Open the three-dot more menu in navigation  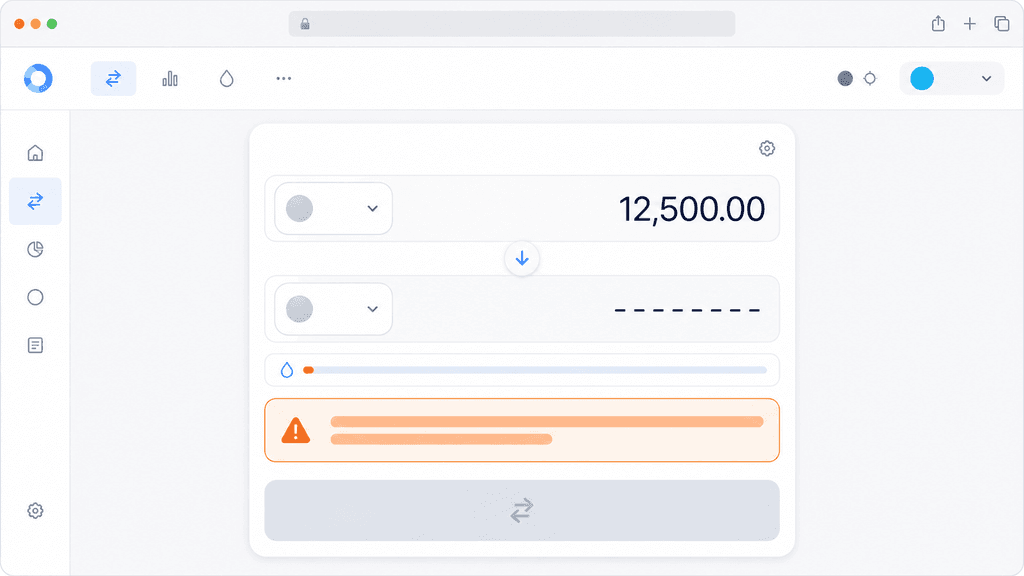[283, 78]
